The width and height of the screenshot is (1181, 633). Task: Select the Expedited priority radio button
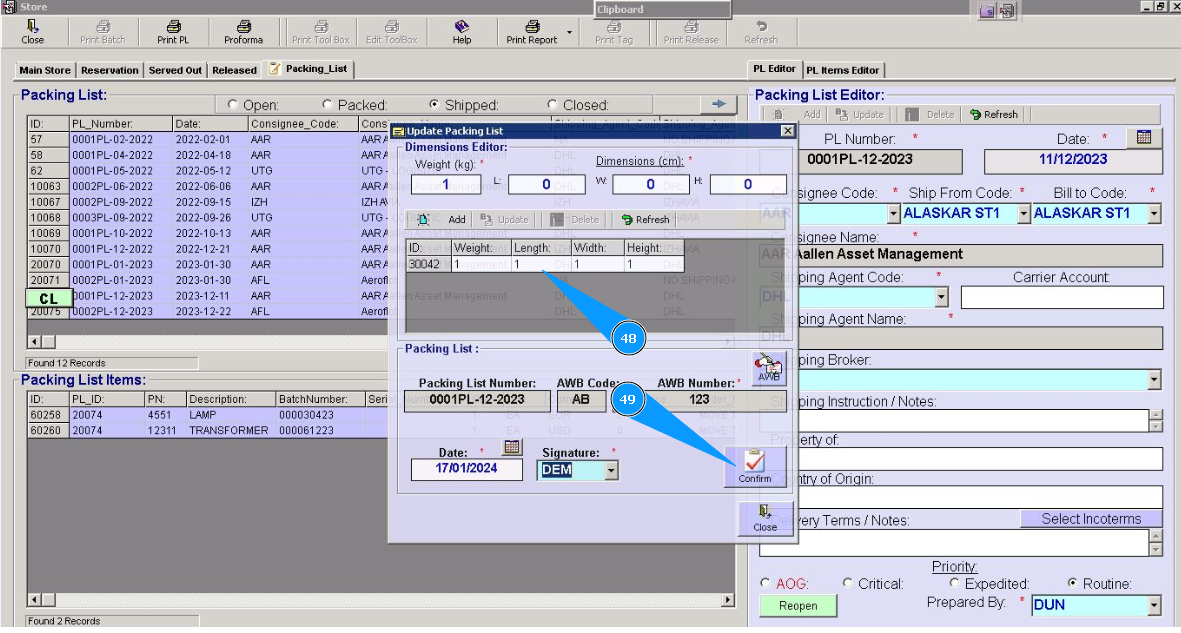point(955,583)
